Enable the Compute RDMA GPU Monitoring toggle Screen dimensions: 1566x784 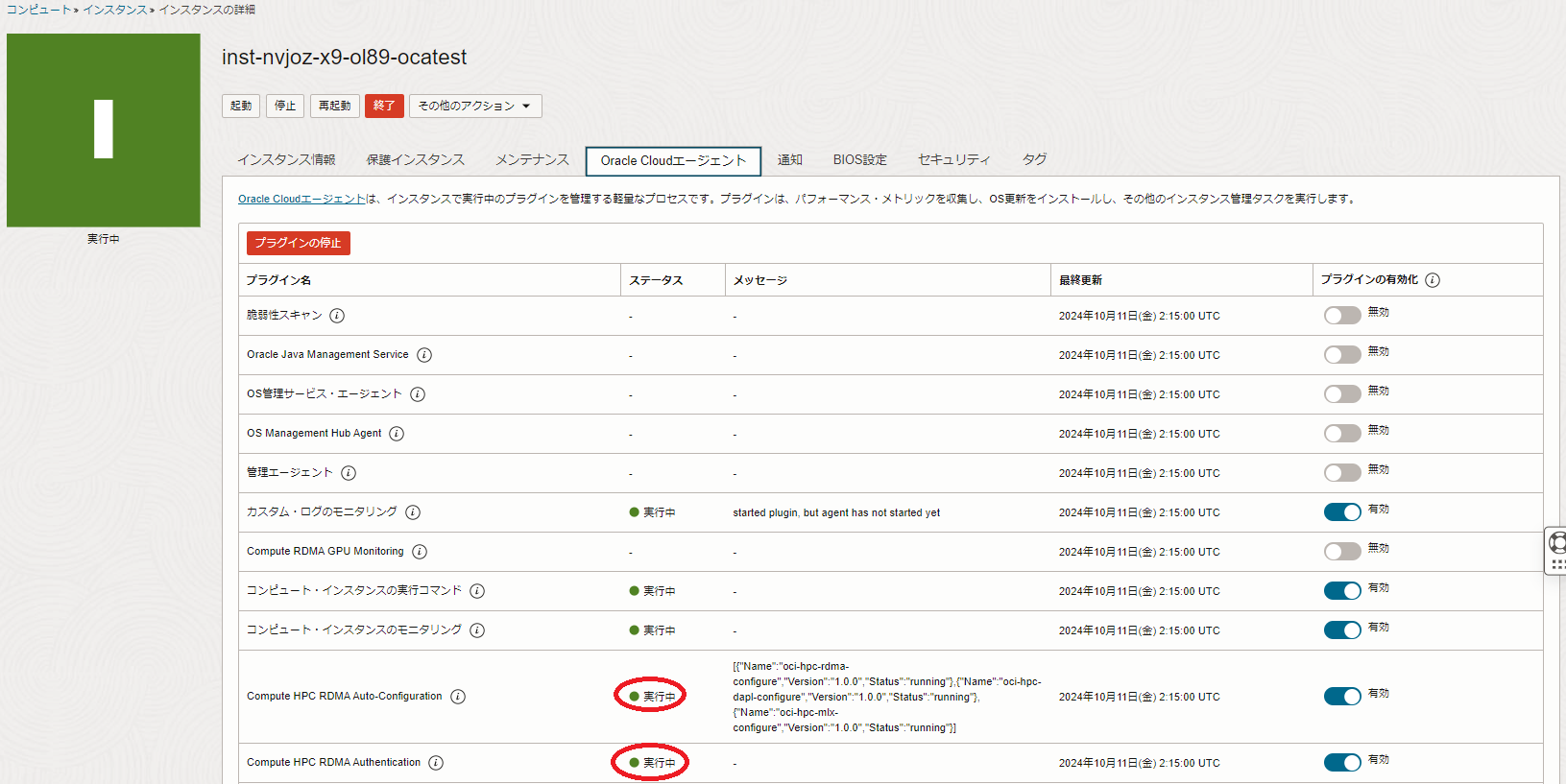click(x=1341, y=552)
